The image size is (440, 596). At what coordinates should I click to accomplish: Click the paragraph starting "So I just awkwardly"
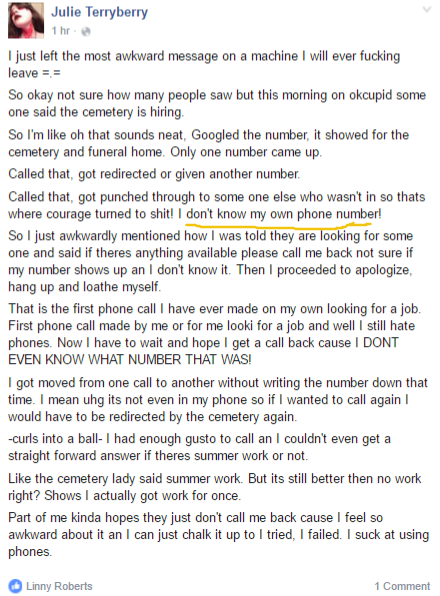[211, 261]
